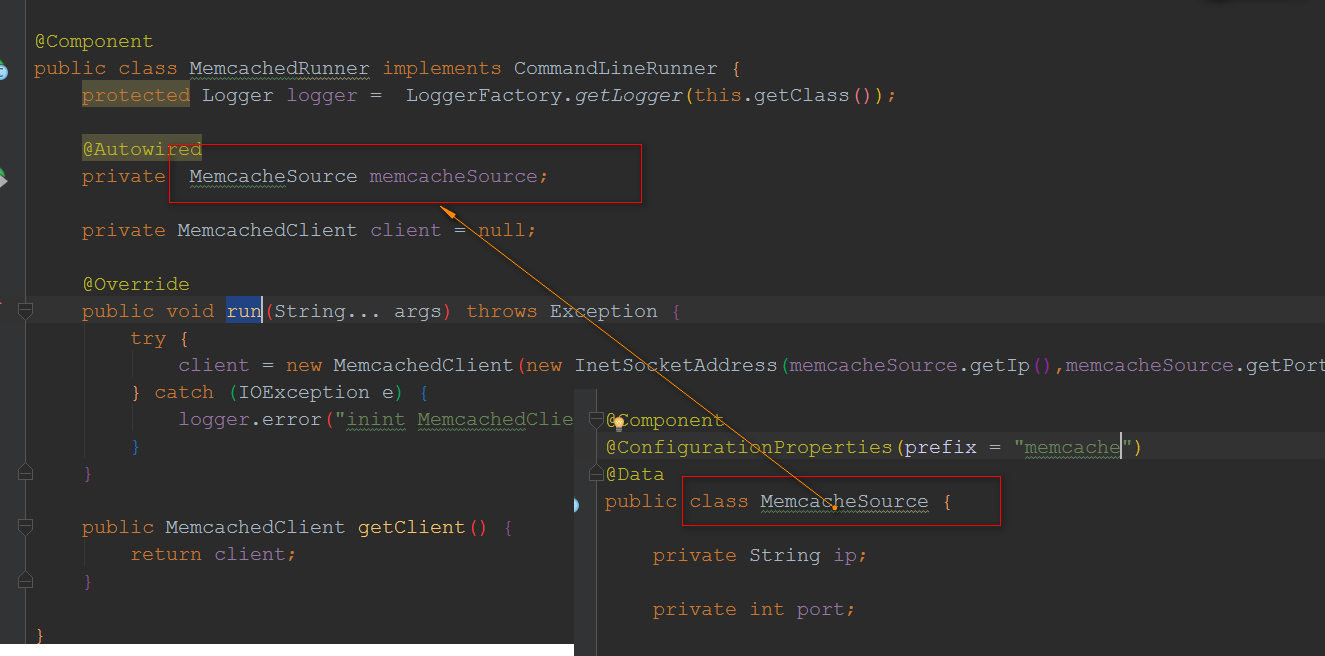Select the highlighted protected keyword
Image resolution: width=1325 pixels, height=656 pixels.
point(136,95)
